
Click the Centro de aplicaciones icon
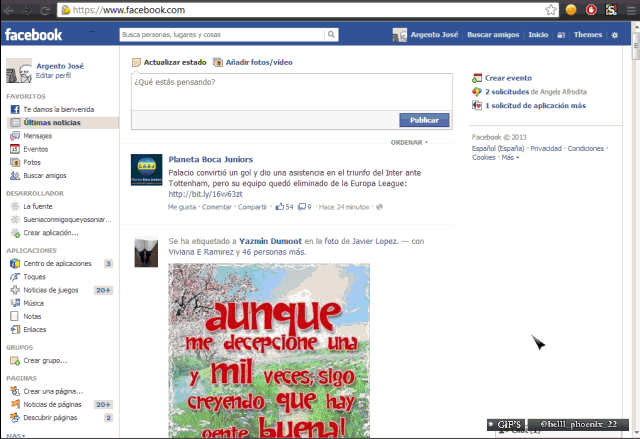[15, 264]
